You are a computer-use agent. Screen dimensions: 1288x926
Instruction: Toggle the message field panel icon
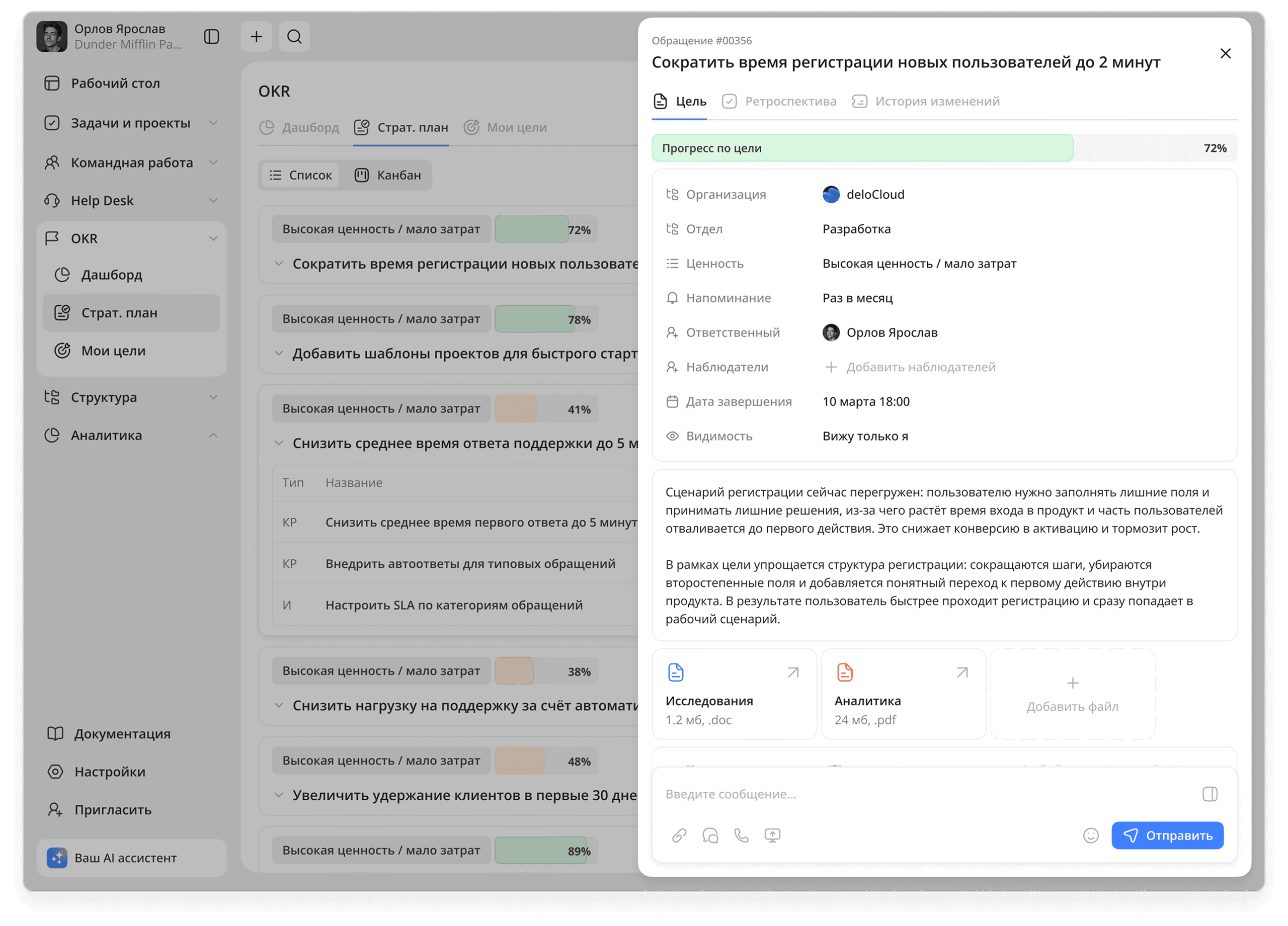tap(1210, 794)
